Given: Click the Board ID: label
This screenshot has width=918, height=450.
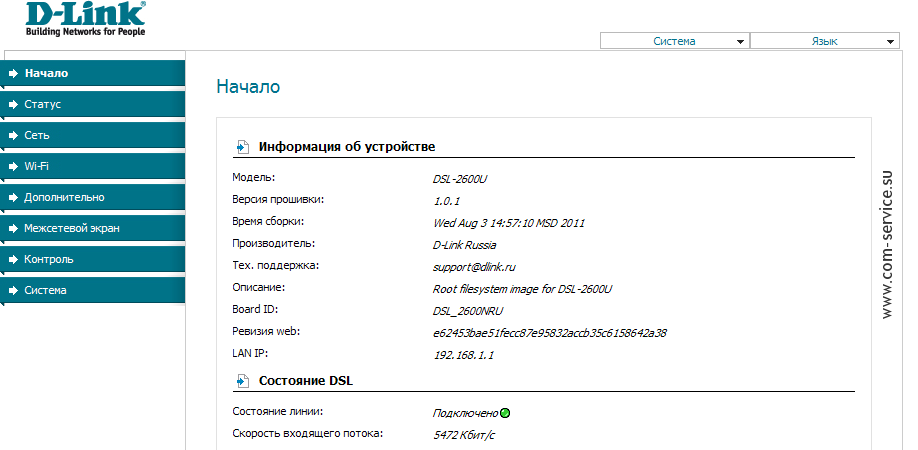Looking at the screenshot, I should [255, 310].
